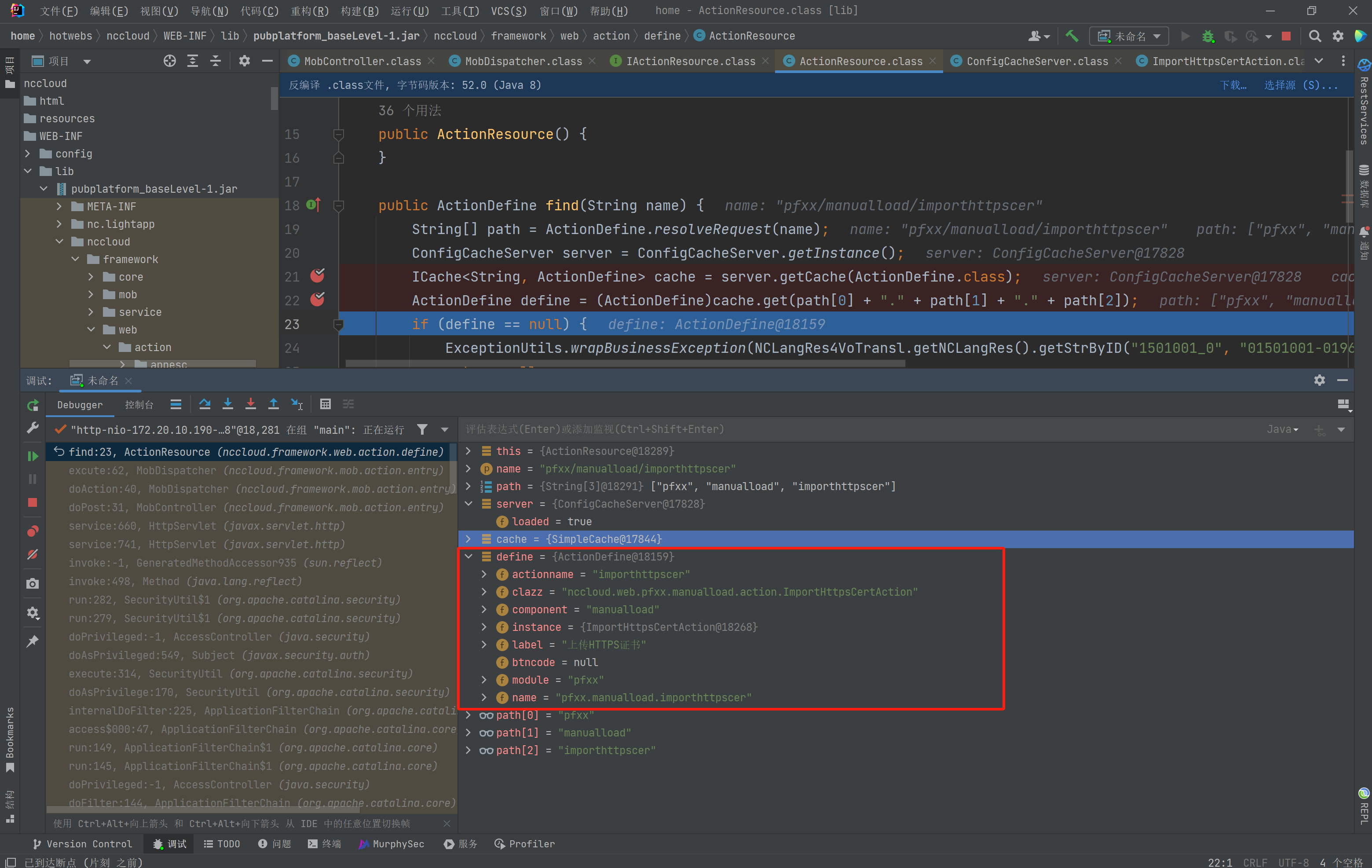Viewport: 1372px width, 868px height.
Task: Click the thread dump camera icon
Action: coord(33,584)
